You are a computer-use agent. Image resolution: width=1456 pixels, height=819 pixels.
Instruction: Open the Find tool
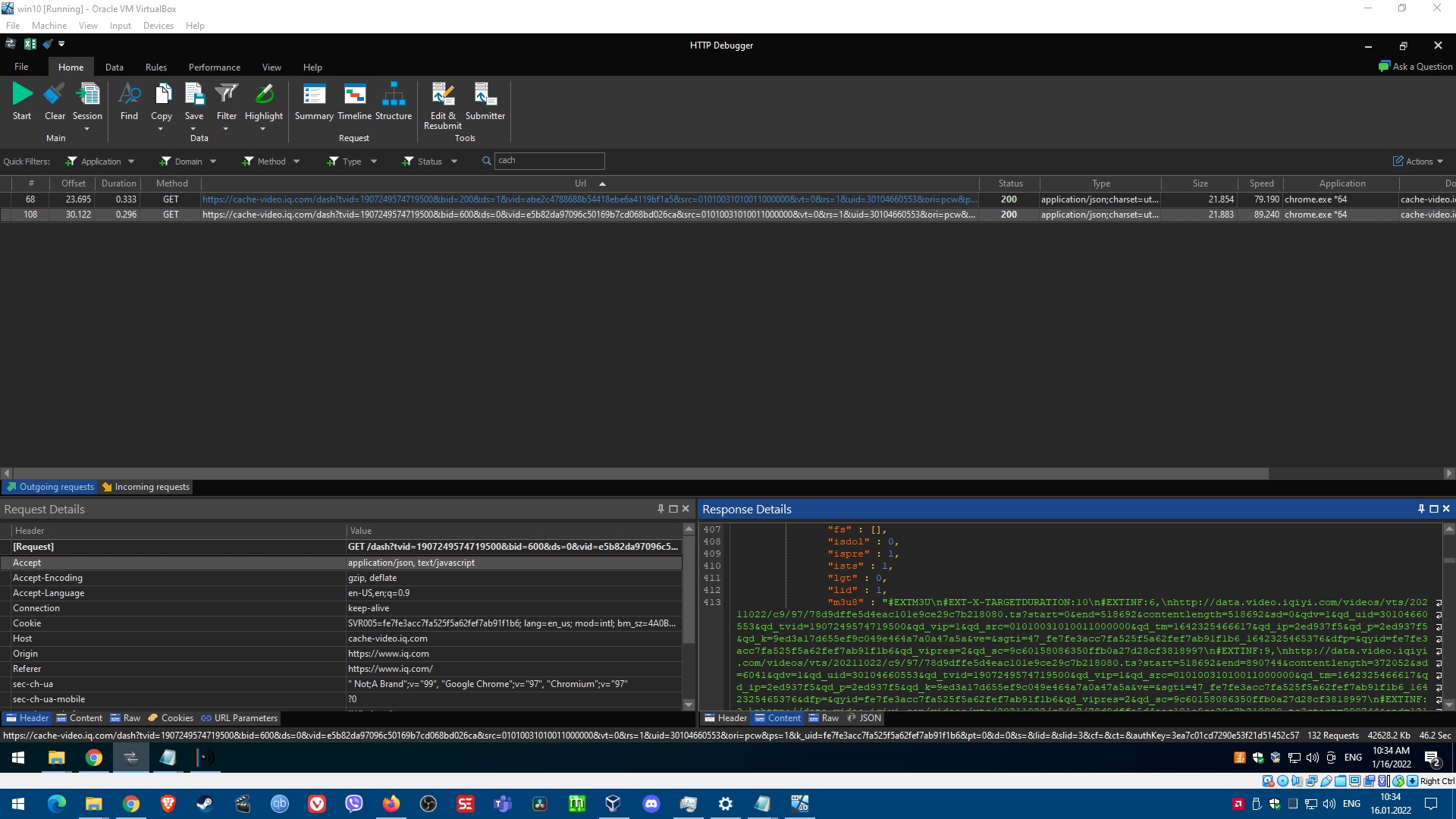[129, 95]
